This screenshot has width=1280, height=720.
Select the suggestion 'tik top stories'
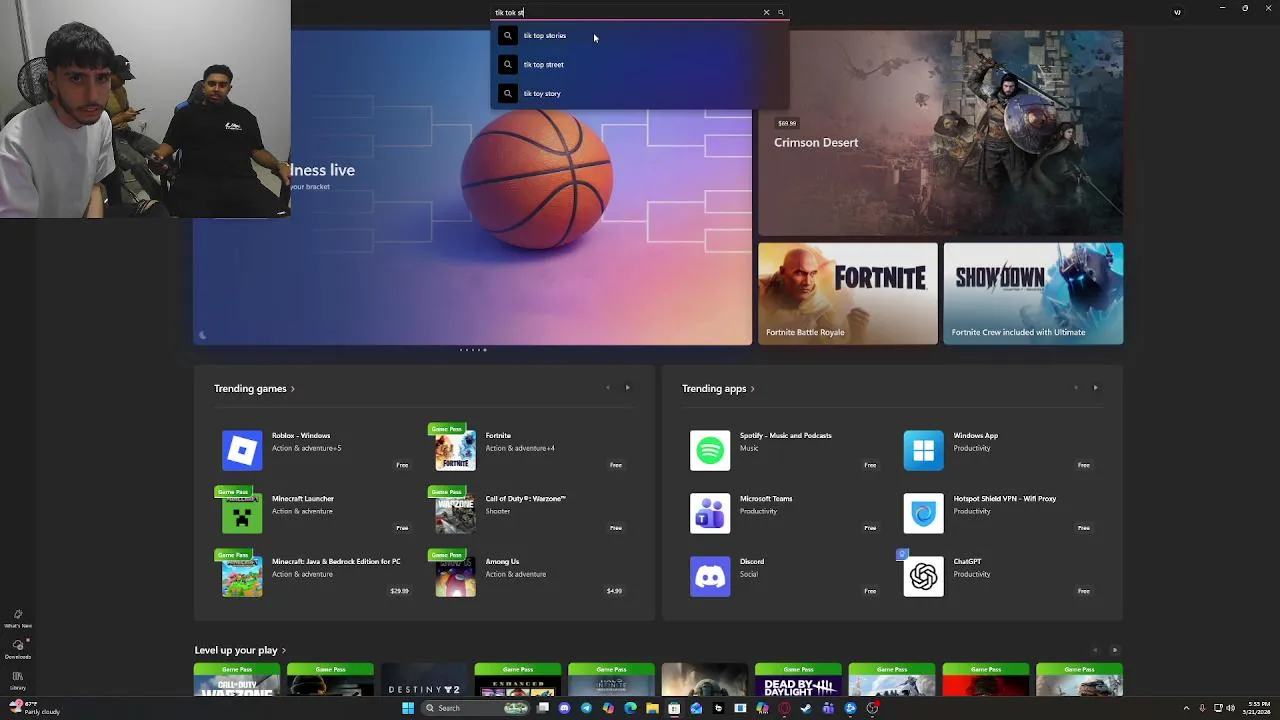point(640,36)
